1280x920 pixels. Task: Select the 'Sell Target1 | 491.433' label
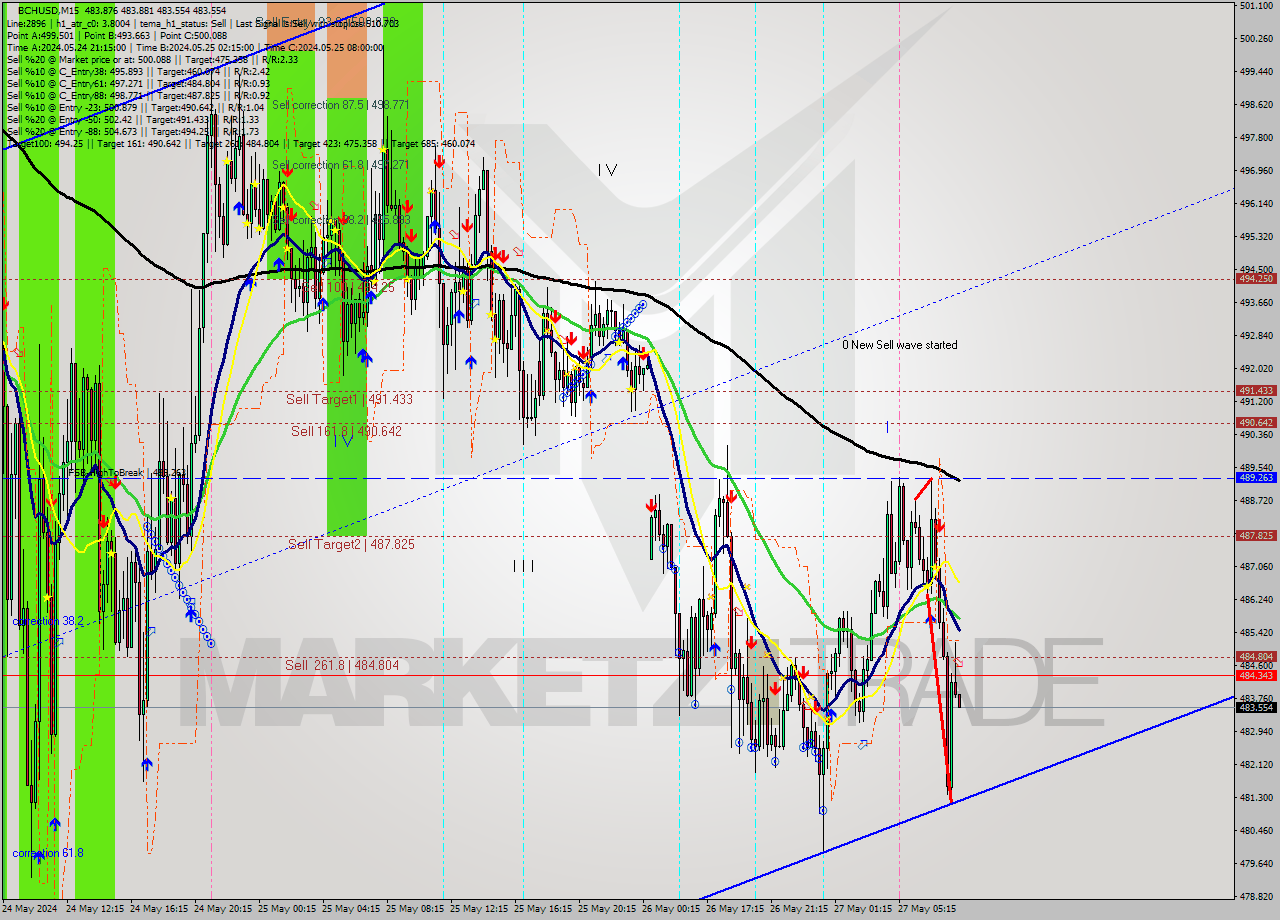click(x=349, y=399)
